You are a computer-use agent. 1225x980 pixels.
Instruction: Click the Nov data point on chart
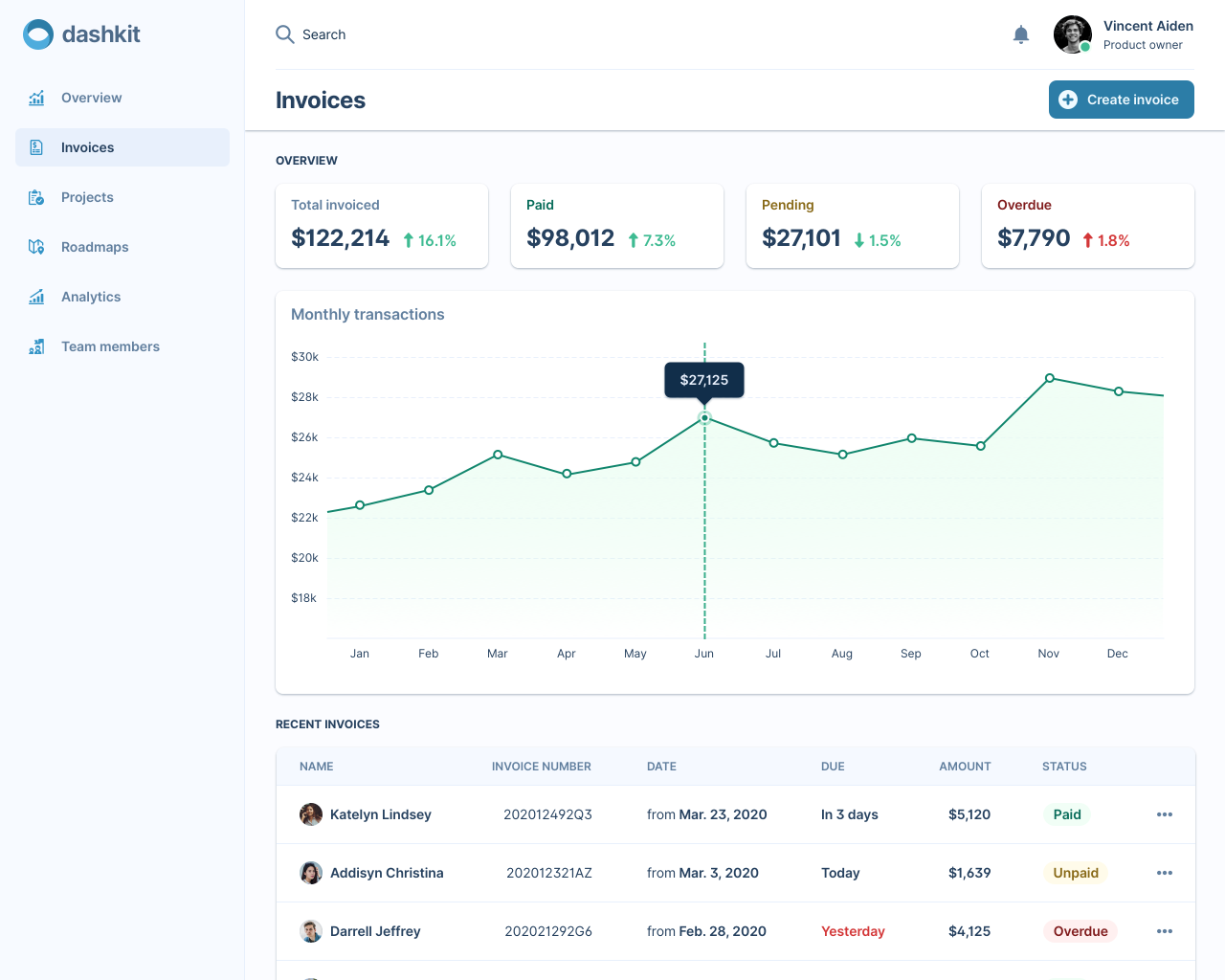tap(1050, 378)
